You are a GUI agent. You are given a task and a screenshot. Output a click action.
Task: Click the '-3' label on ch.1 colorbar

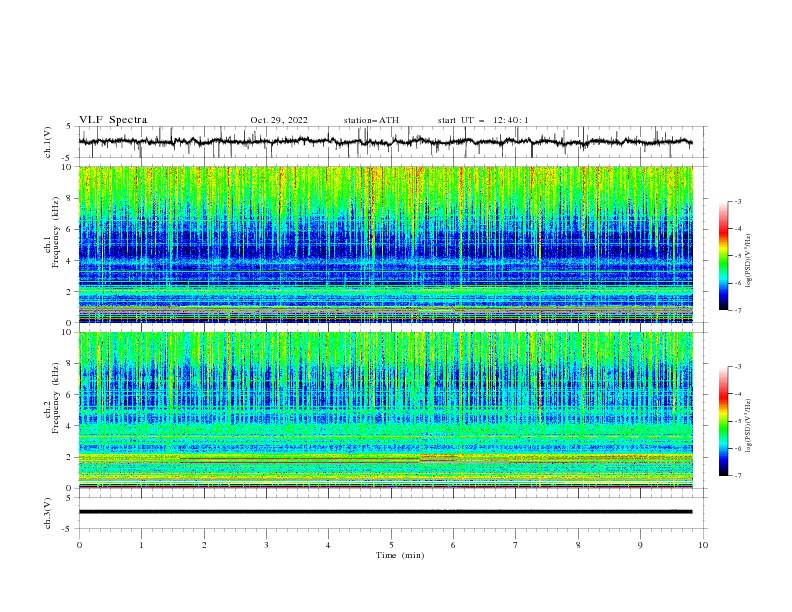(x=737, y=201)
